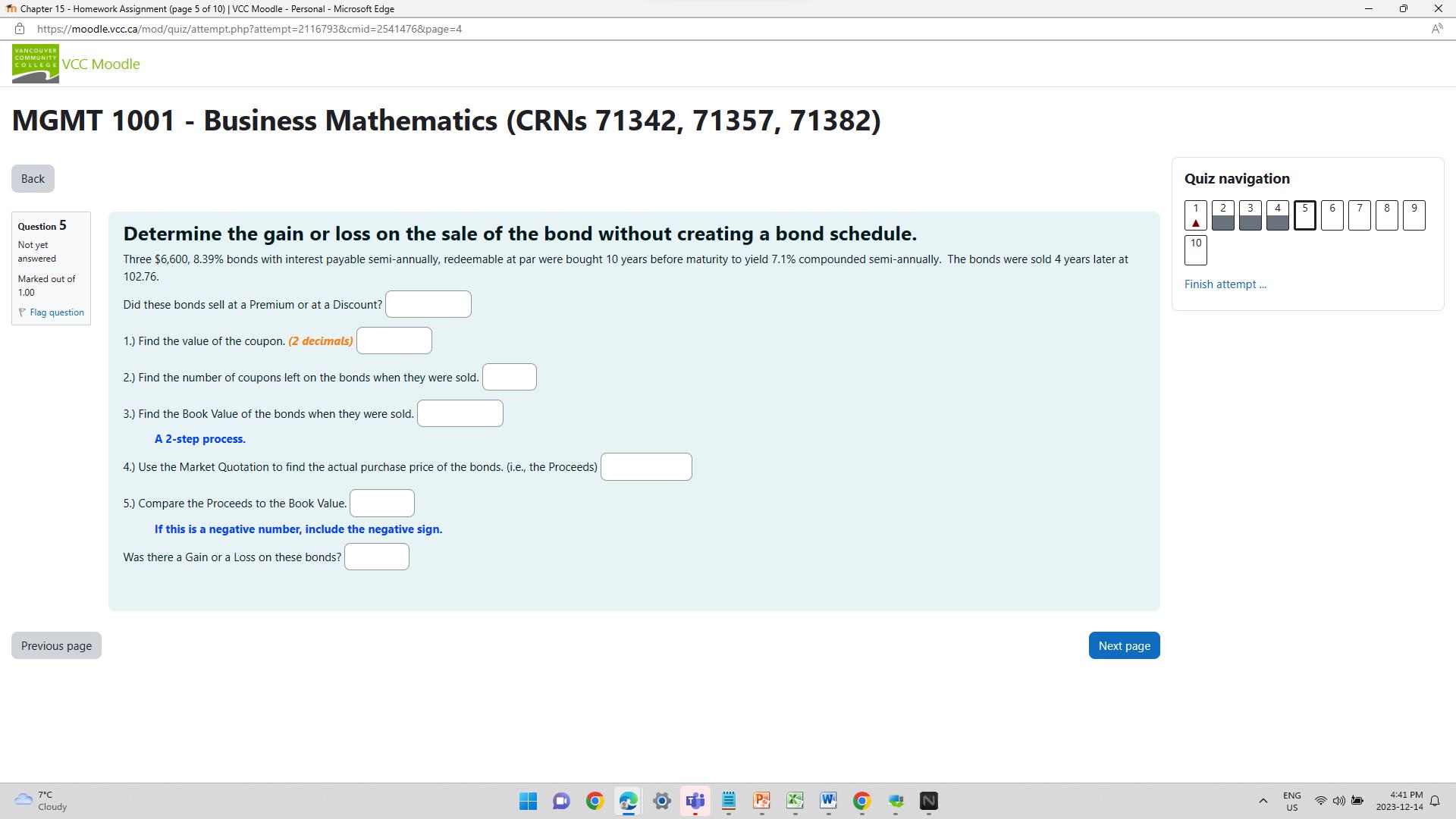Image resolution: width=1456 pixels, height=819 pixels.
Task: Open Word from the taskbar
Action: point(828,801)
